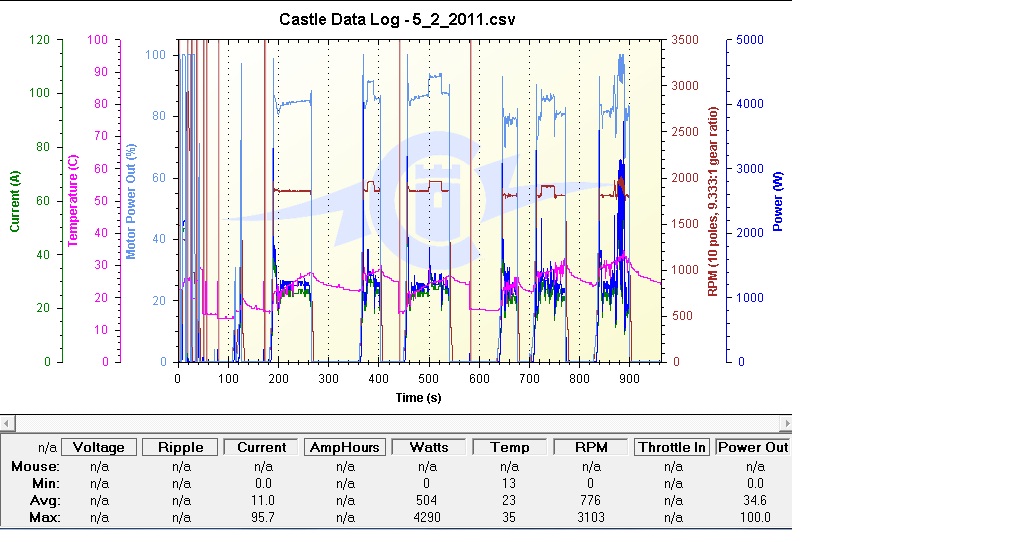Toggle the Throttle In series button

click(x=672, y=448)
